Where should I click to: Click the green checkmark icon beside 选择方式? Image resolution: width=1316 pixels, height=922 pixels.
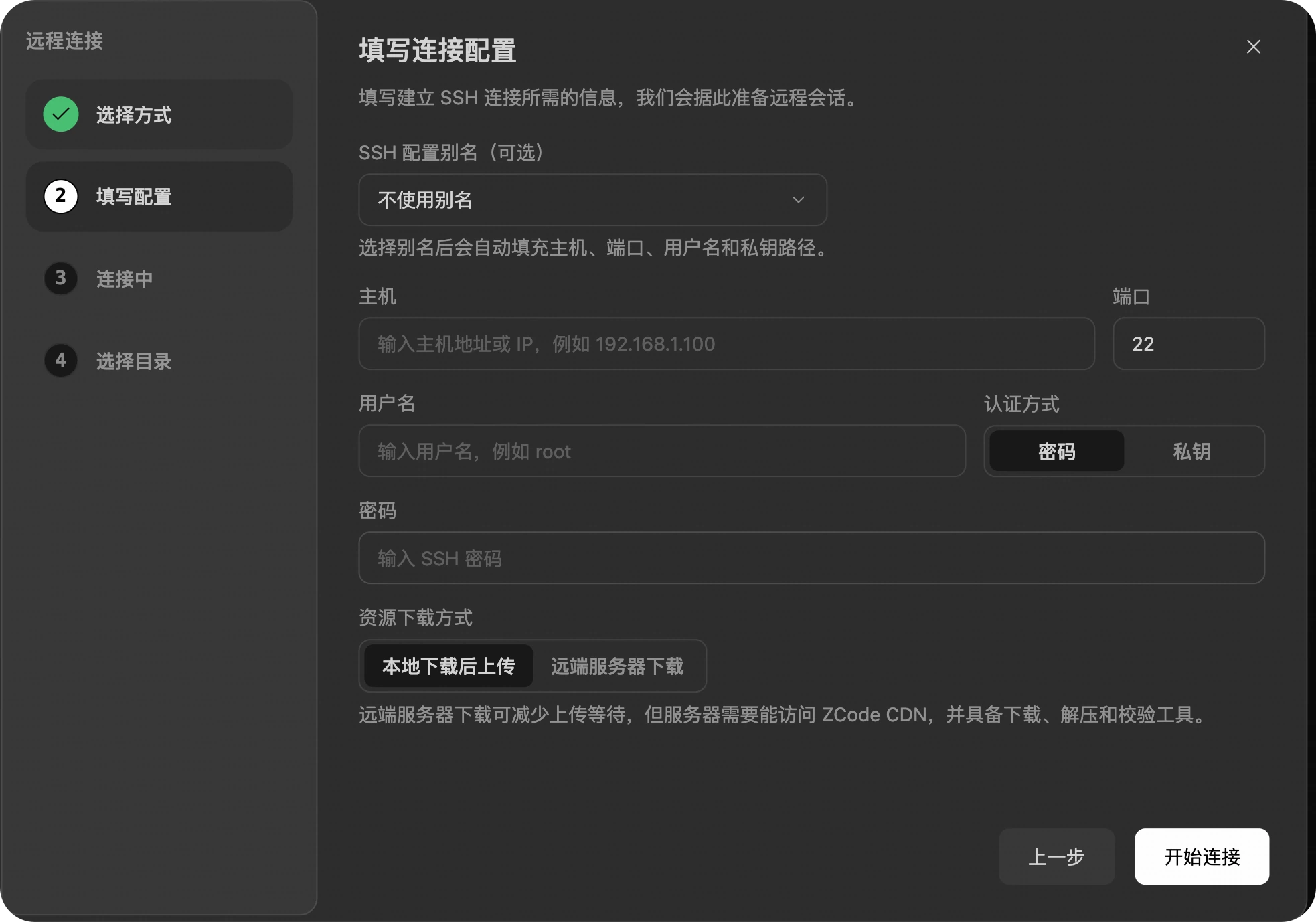61,114
